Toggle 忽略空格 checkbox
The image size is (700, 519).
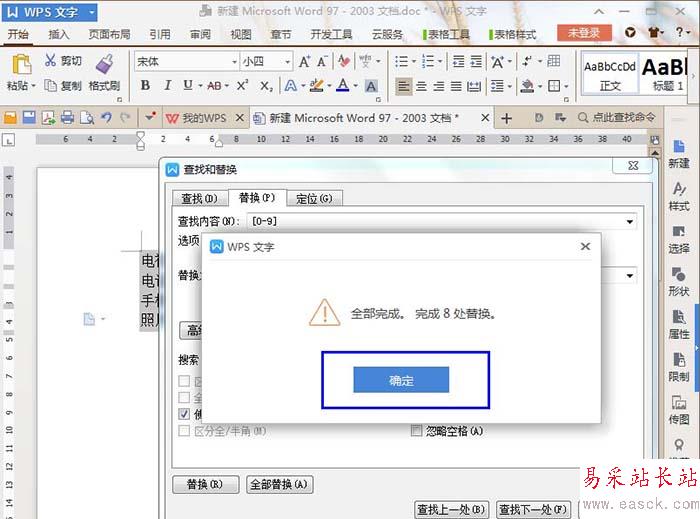pos(416,431)
